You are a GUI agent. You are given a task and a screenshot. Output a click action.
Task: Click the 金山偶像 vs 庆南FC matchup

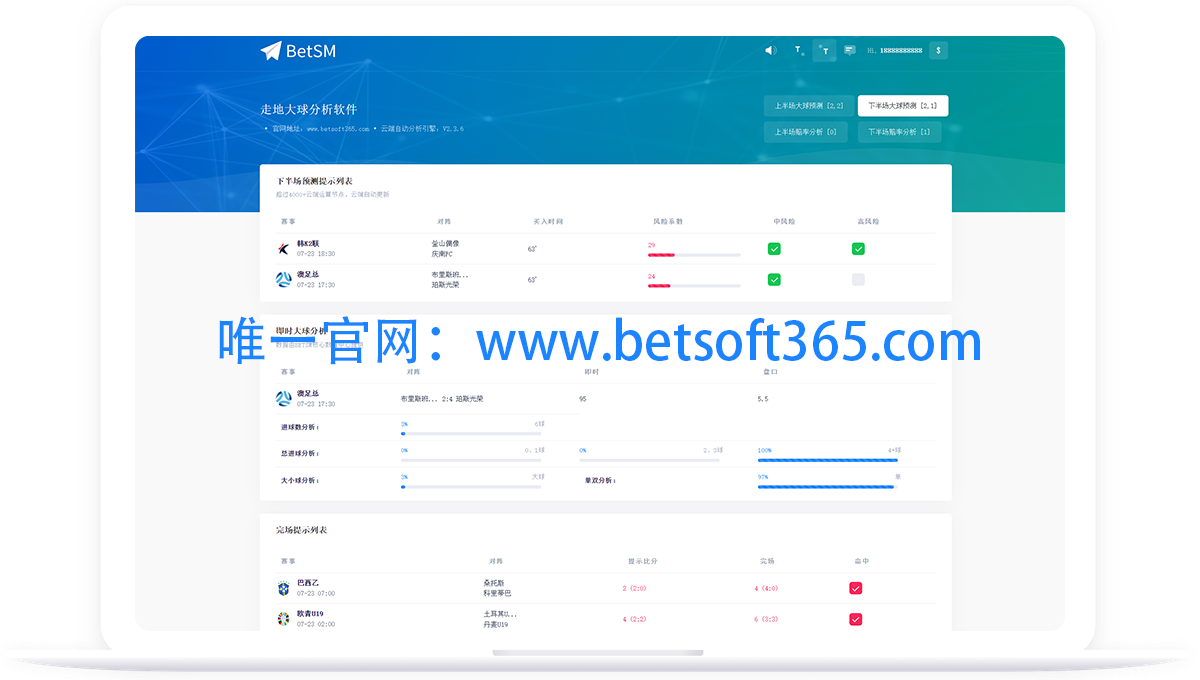446,249
